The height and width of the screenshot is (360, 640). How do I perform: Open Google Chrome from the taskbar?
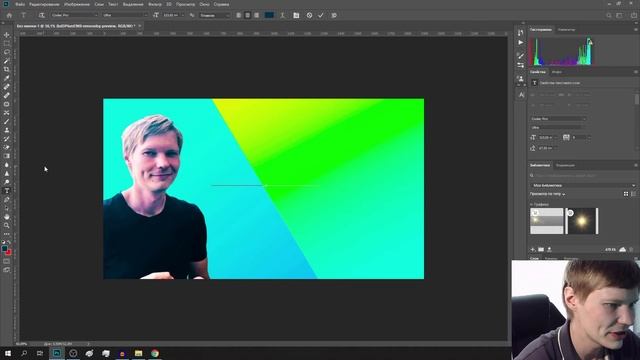[155, 353]
